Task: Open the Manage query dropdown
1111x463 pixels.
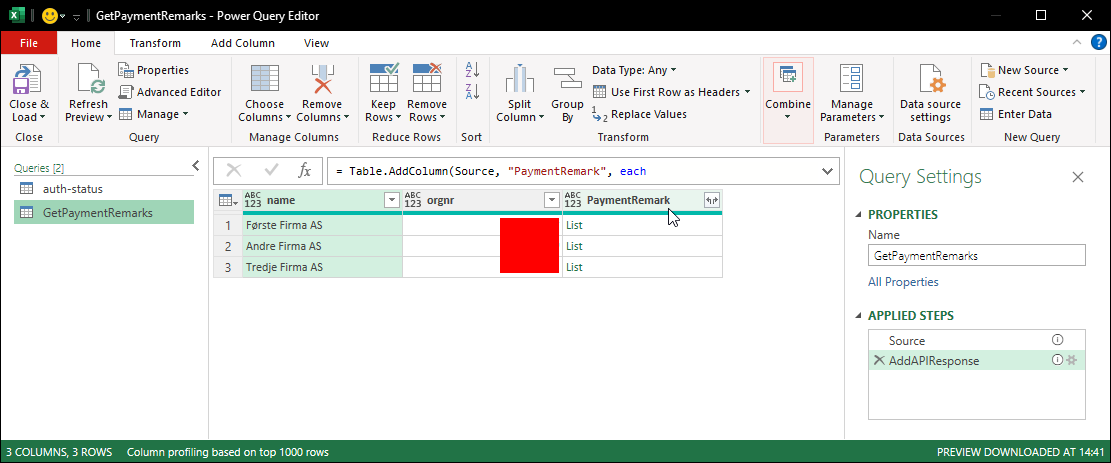Action: (153, 113)
